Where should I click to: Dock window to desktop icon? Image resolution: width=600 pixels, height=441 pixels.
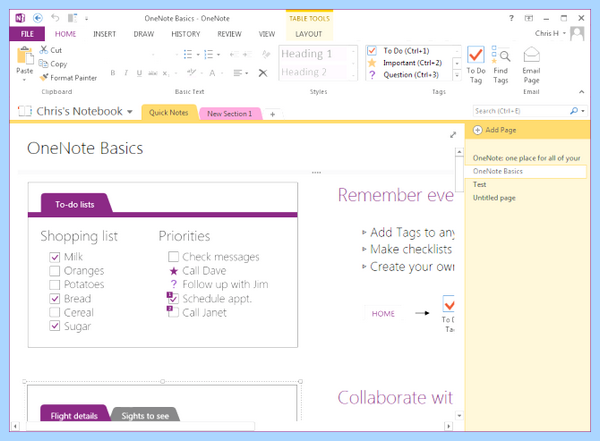pyautogui.click(x=72, y=18)
